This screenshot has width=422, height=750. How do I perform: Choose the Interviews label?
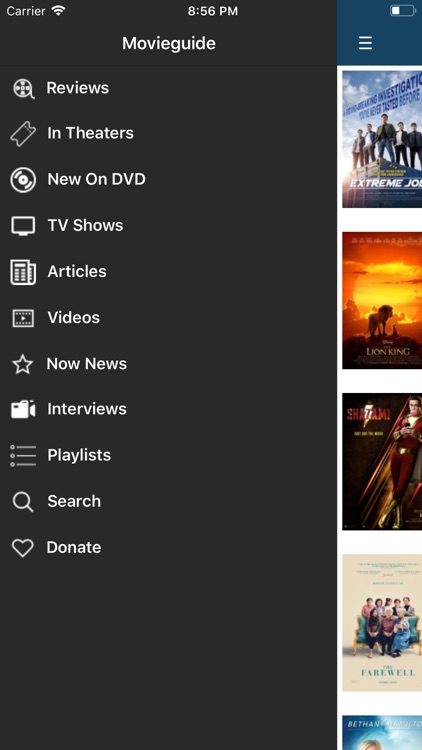pos(87,409)
